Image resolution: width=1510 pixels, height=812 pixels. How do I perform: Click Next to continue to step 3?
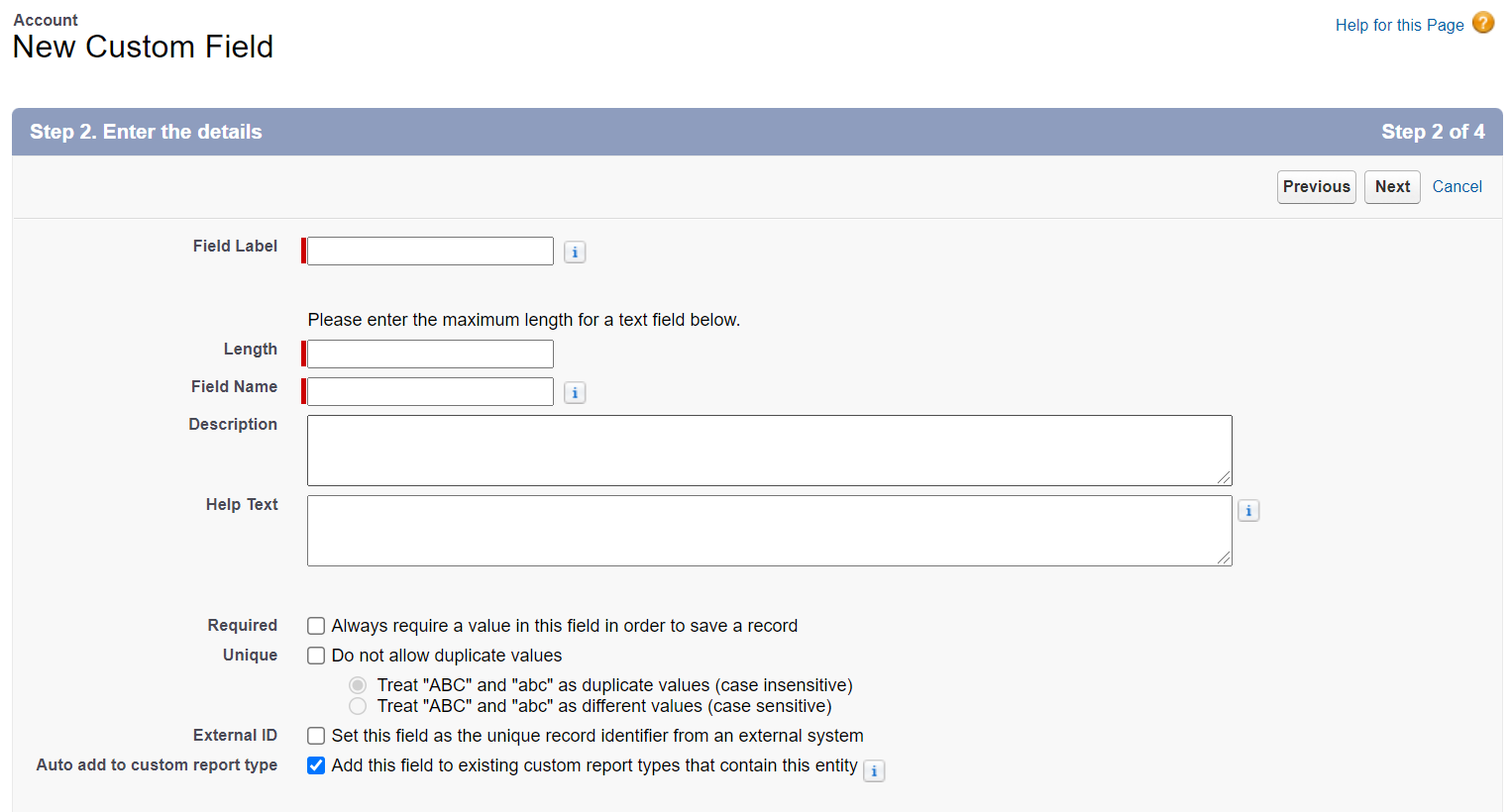click(1392, 186)
